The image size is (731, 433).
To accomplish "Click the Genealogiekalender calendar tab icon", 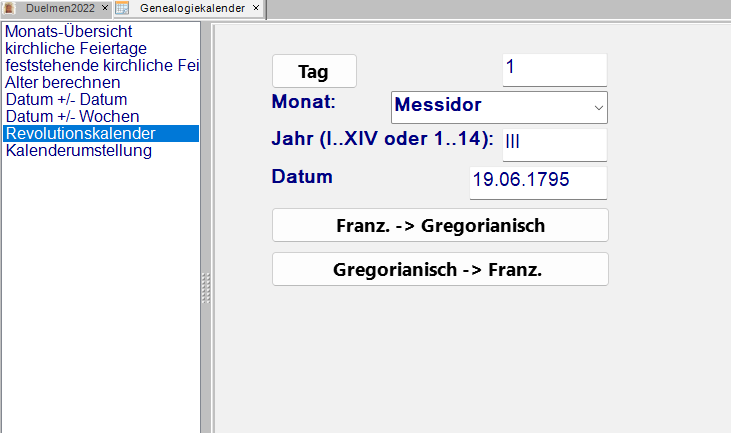I will pos(122,9).
